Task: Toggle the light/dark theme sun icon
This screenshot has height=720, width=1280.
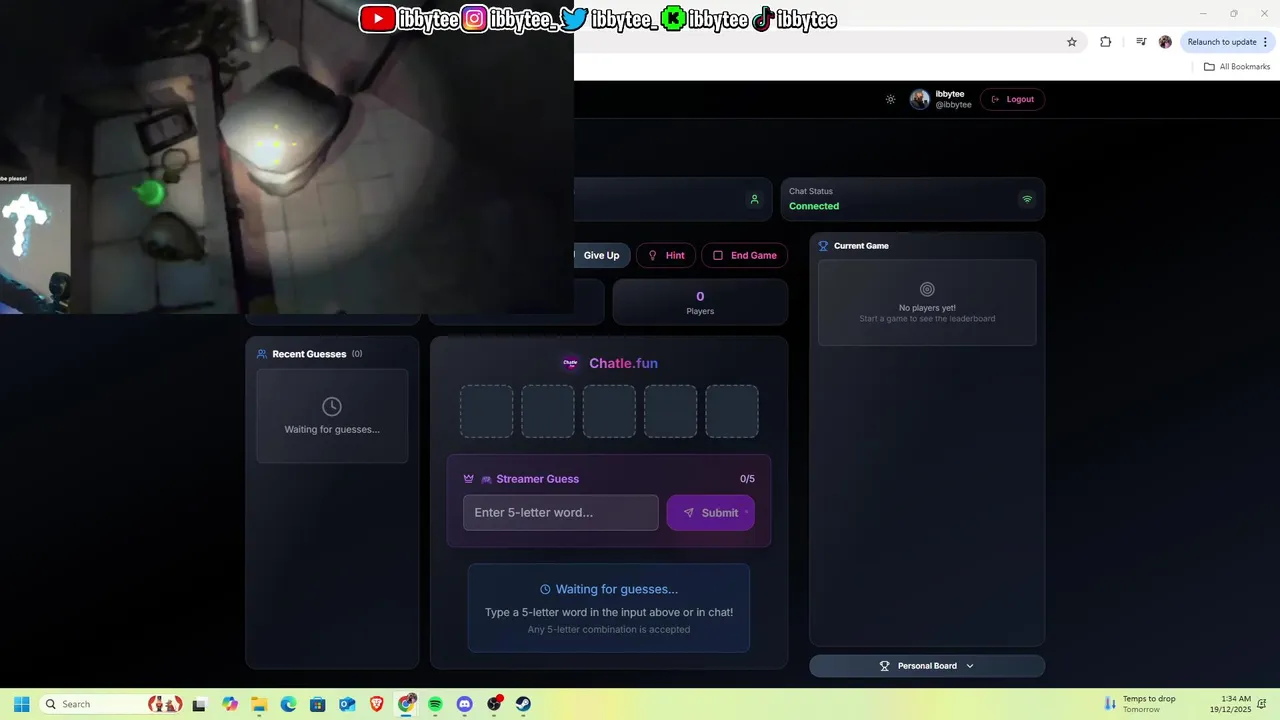Action: [x=890, y=99]
